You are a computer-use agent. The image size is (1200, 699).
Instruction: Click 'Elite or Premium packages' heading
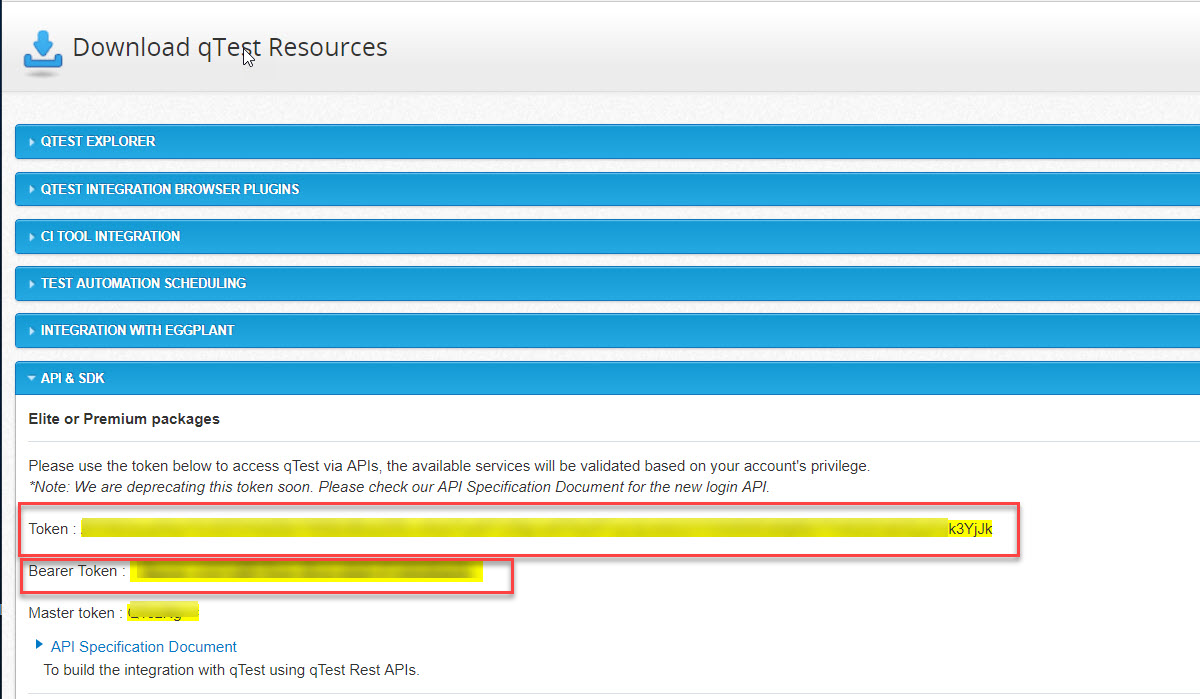click(124, 419)
